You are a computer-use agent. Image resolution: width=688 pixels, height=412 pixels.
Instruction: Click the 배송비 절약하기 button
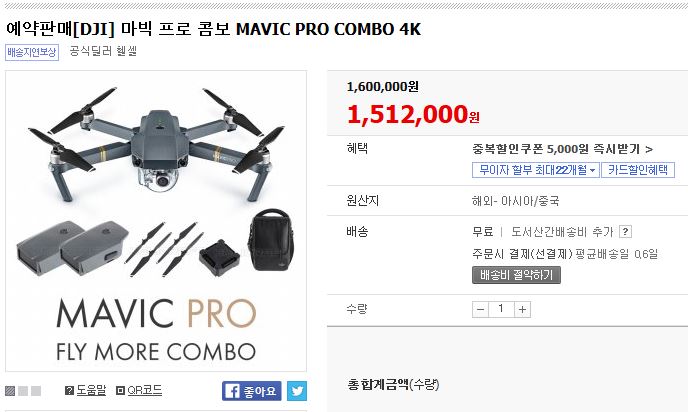point(516,275)
